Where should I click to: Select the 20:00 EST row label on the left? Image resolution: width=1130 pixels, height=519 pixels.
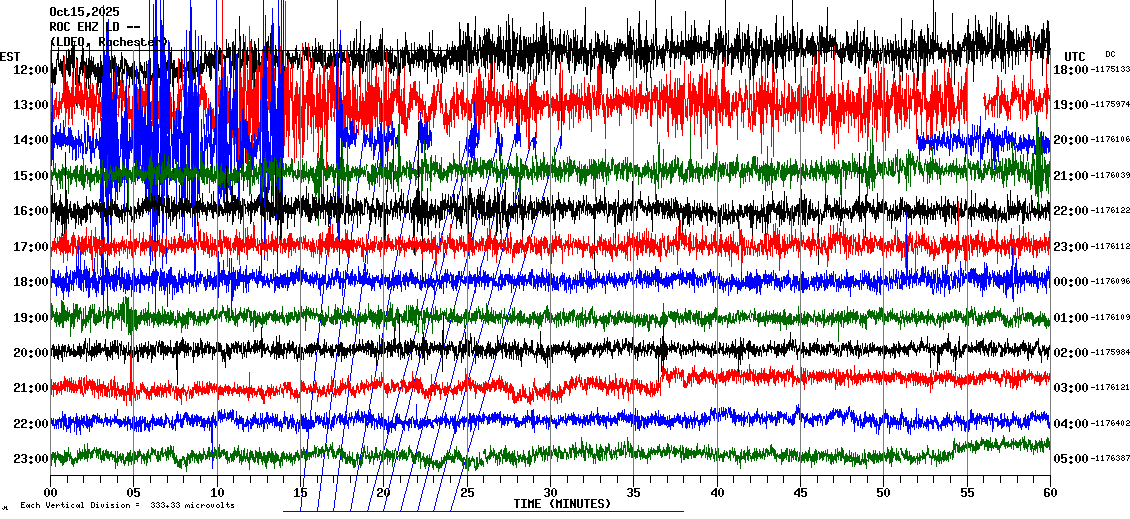click(31, 352)
